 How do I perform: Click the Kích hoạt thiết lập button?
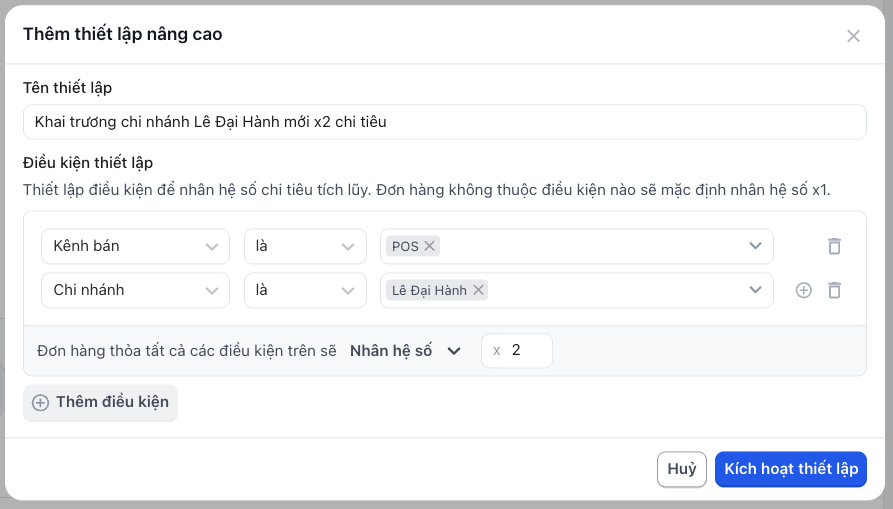[790, 469]
